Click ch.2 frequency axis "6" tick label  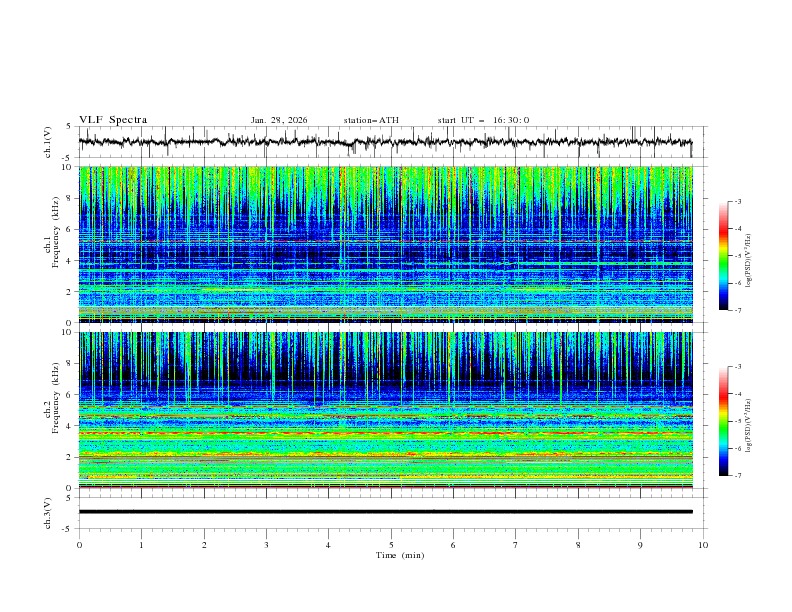tap(70, 394)
